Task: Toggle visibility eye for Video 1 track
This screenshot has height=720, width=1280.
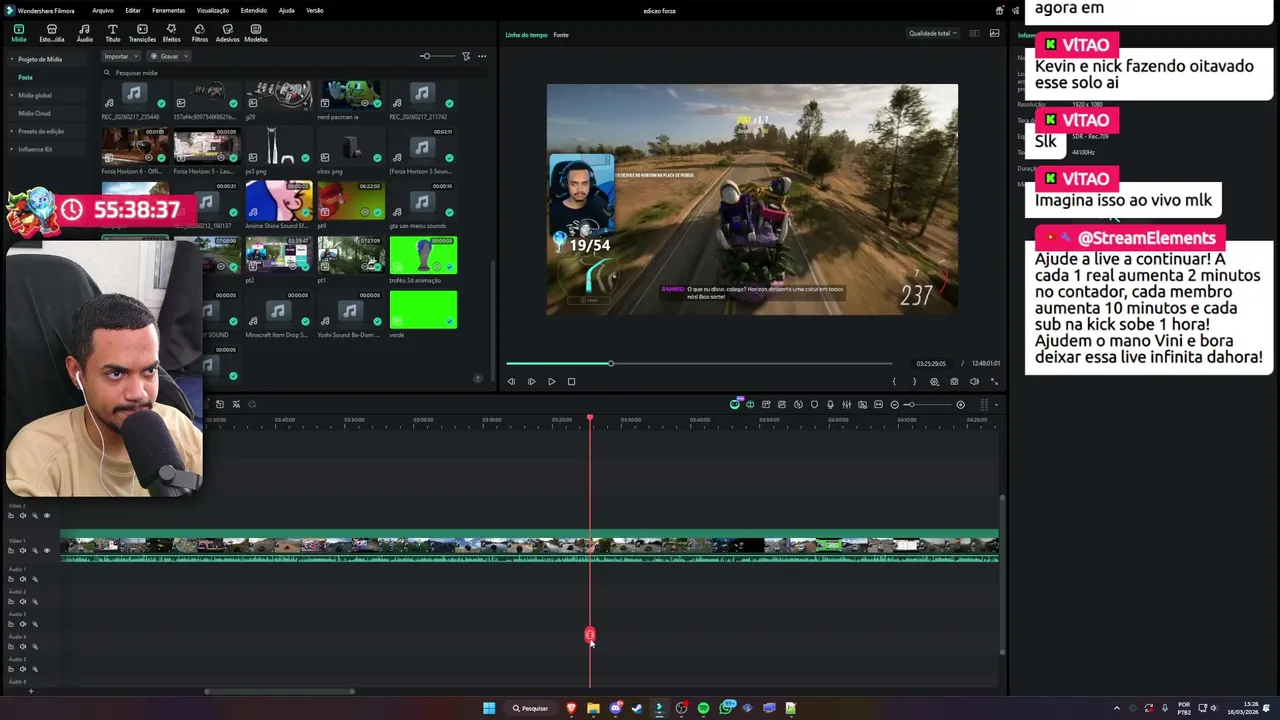Action: click(x=46, y=550)
